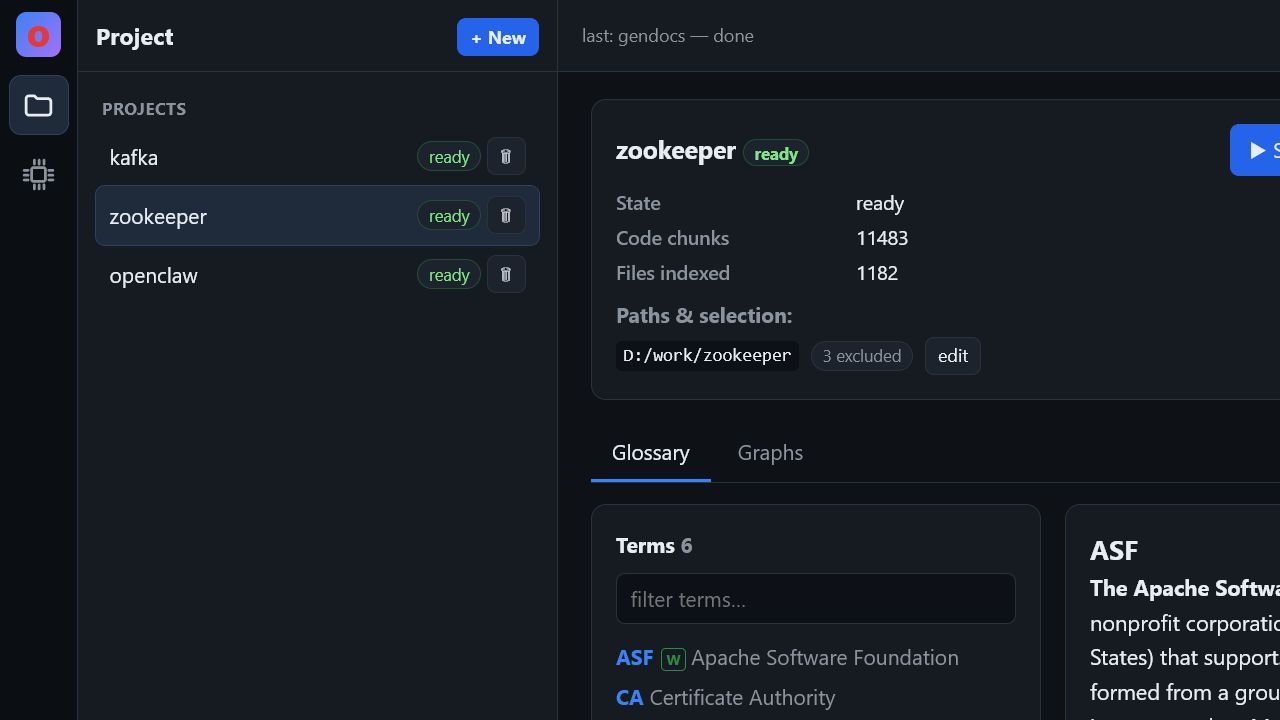Open the chip processor sidebar icon
This screenshot has width=1280, height=720.
pyautogui.click(x=39, y=175)
